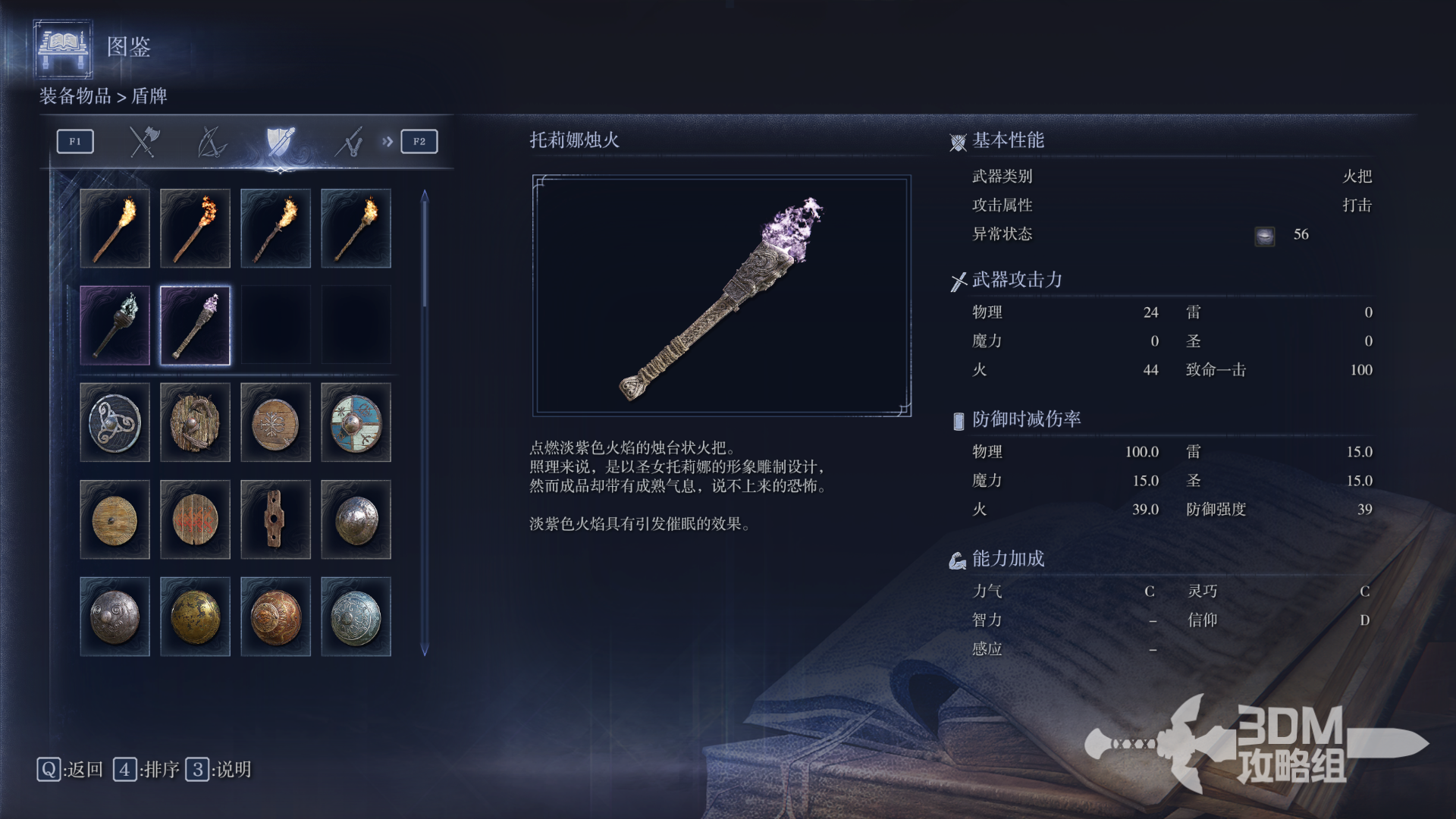Click the 4 sort option
This screenshot has height=819, width=1456.
(146, 770)
